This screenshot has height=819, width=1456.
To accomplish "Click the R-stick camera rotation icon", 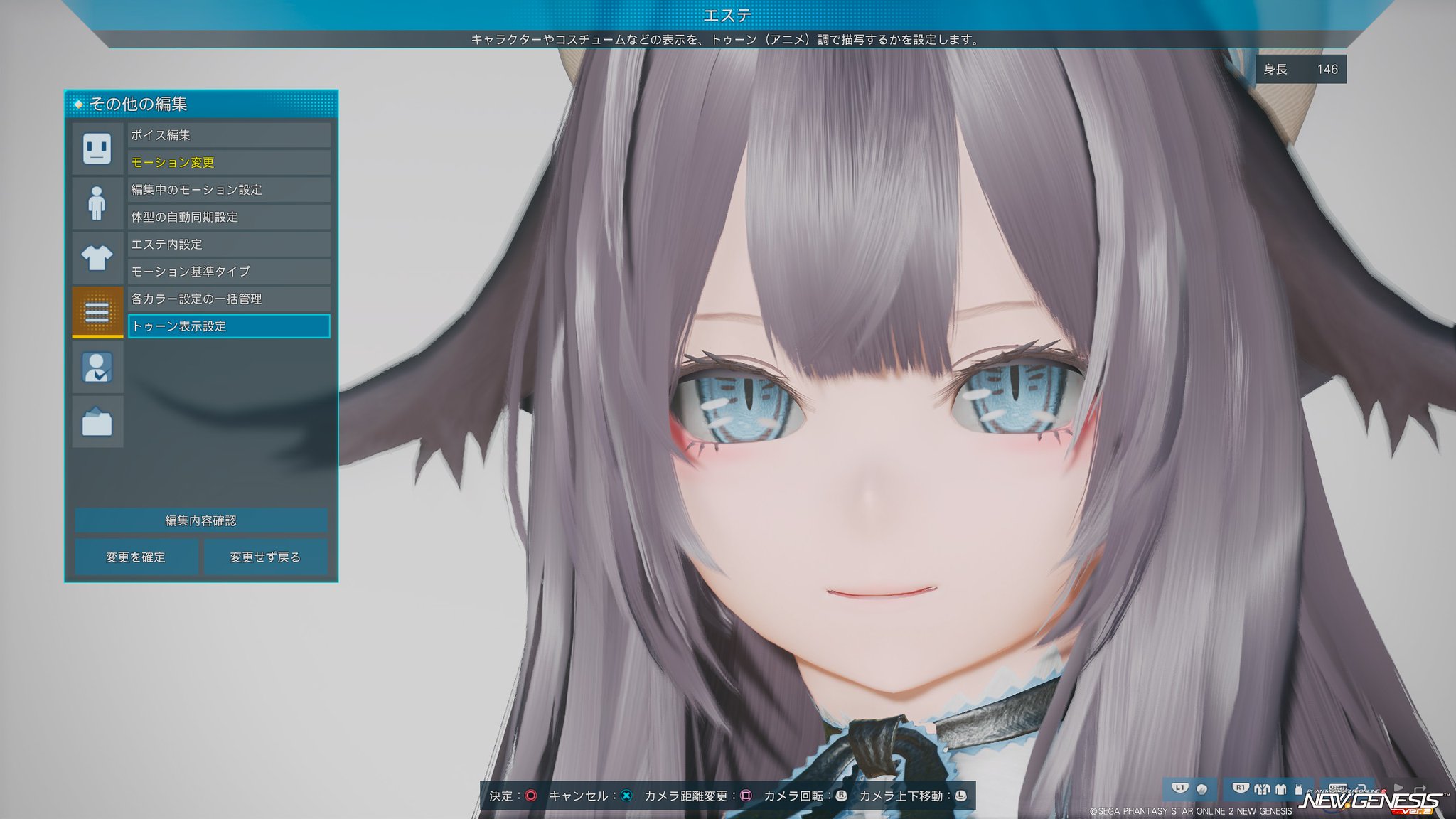I will pyautogui.click(x=841, y=796).
